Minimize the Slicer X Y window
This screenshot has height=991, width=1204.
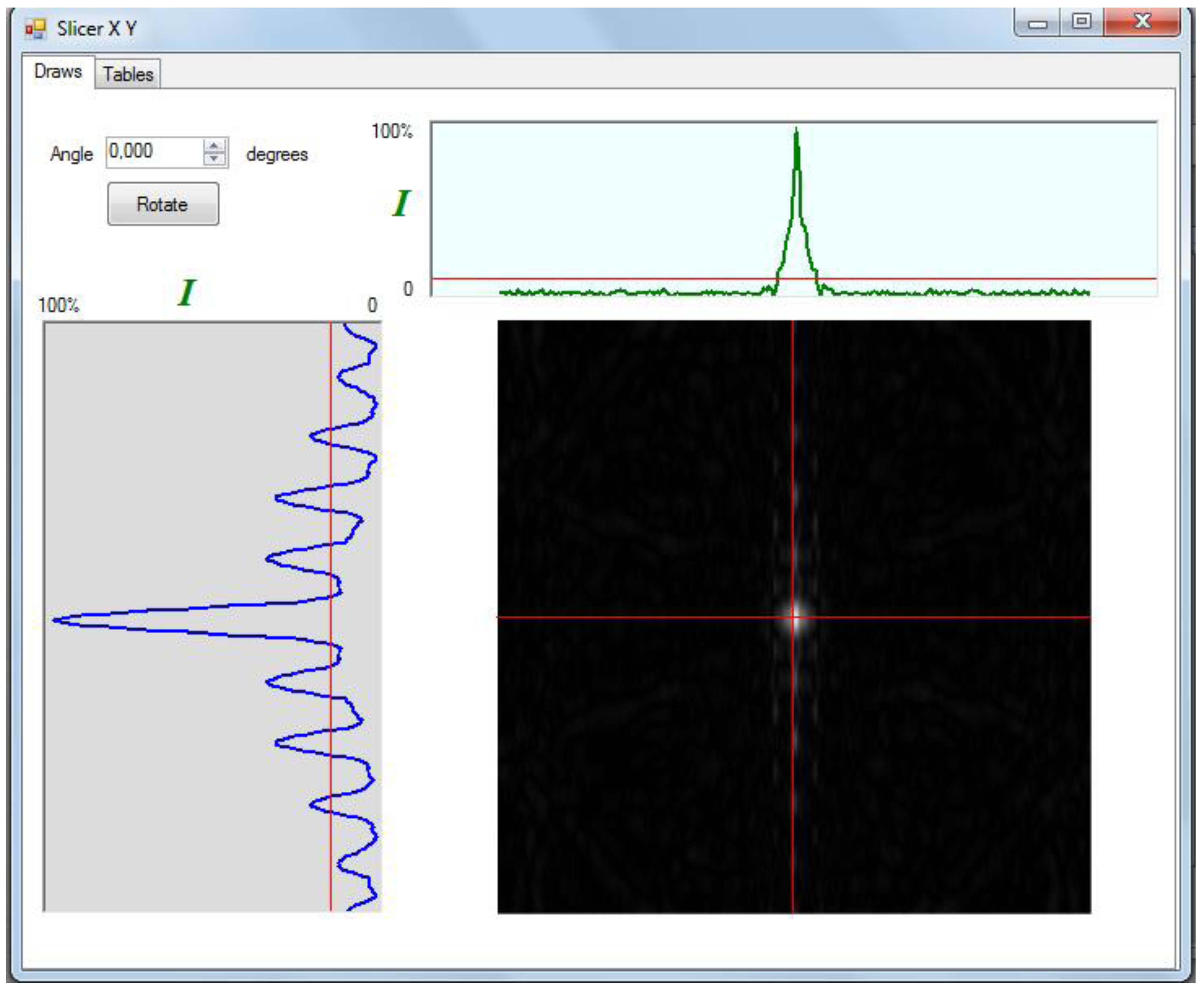click(x=1037, y=24)
